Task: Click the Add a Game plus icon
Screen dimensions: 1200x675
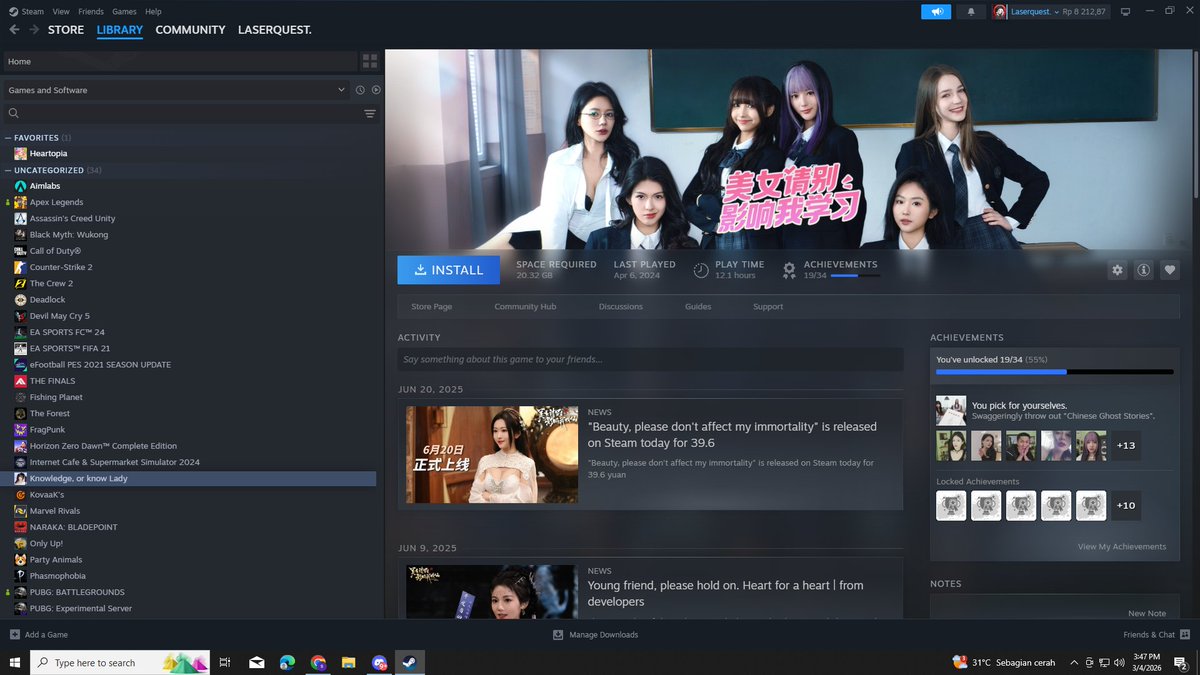Action: click(14, 635)
